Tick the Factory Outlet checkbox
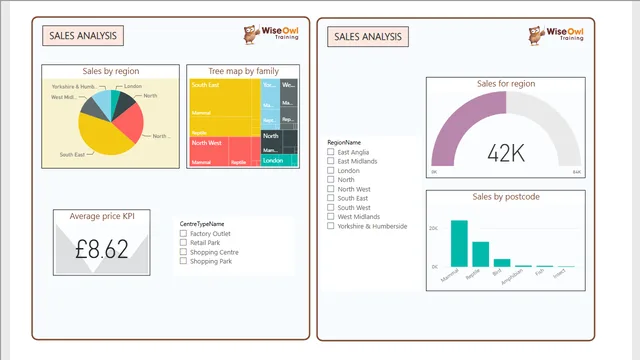The width and height of the screenshot is (640, 360). point(183,233)
